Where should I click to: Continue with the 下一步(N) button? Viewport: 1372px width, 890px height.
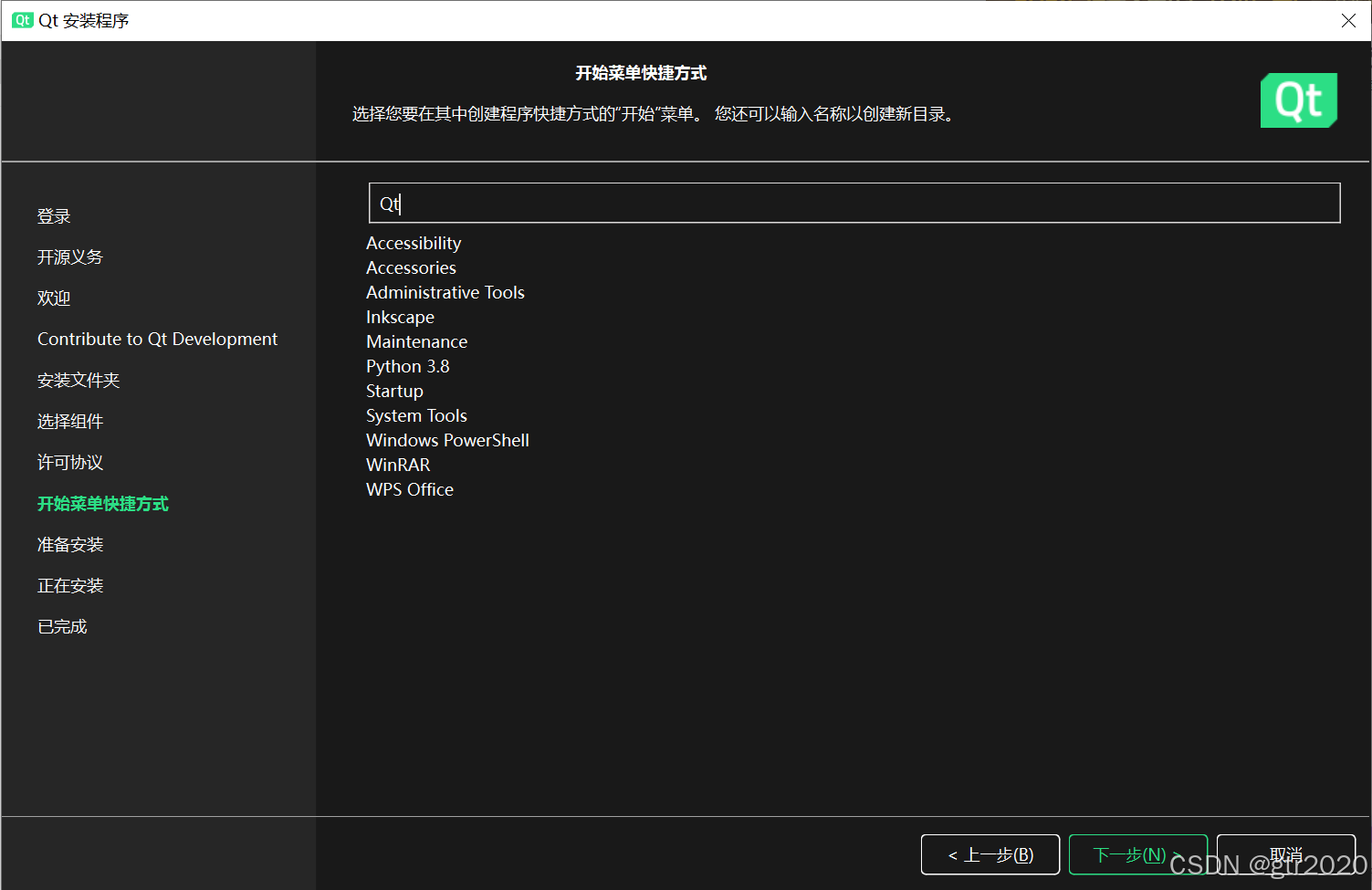(1138, 854)
